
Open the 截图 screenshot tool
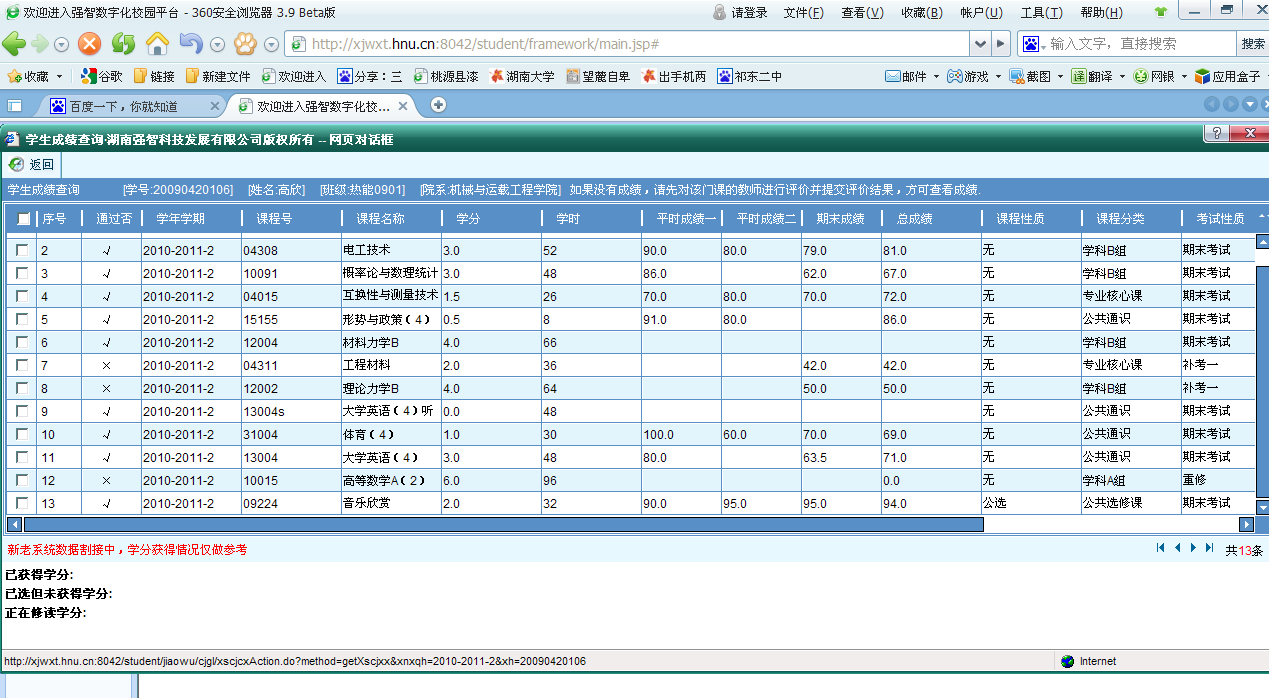(1030, 76)
